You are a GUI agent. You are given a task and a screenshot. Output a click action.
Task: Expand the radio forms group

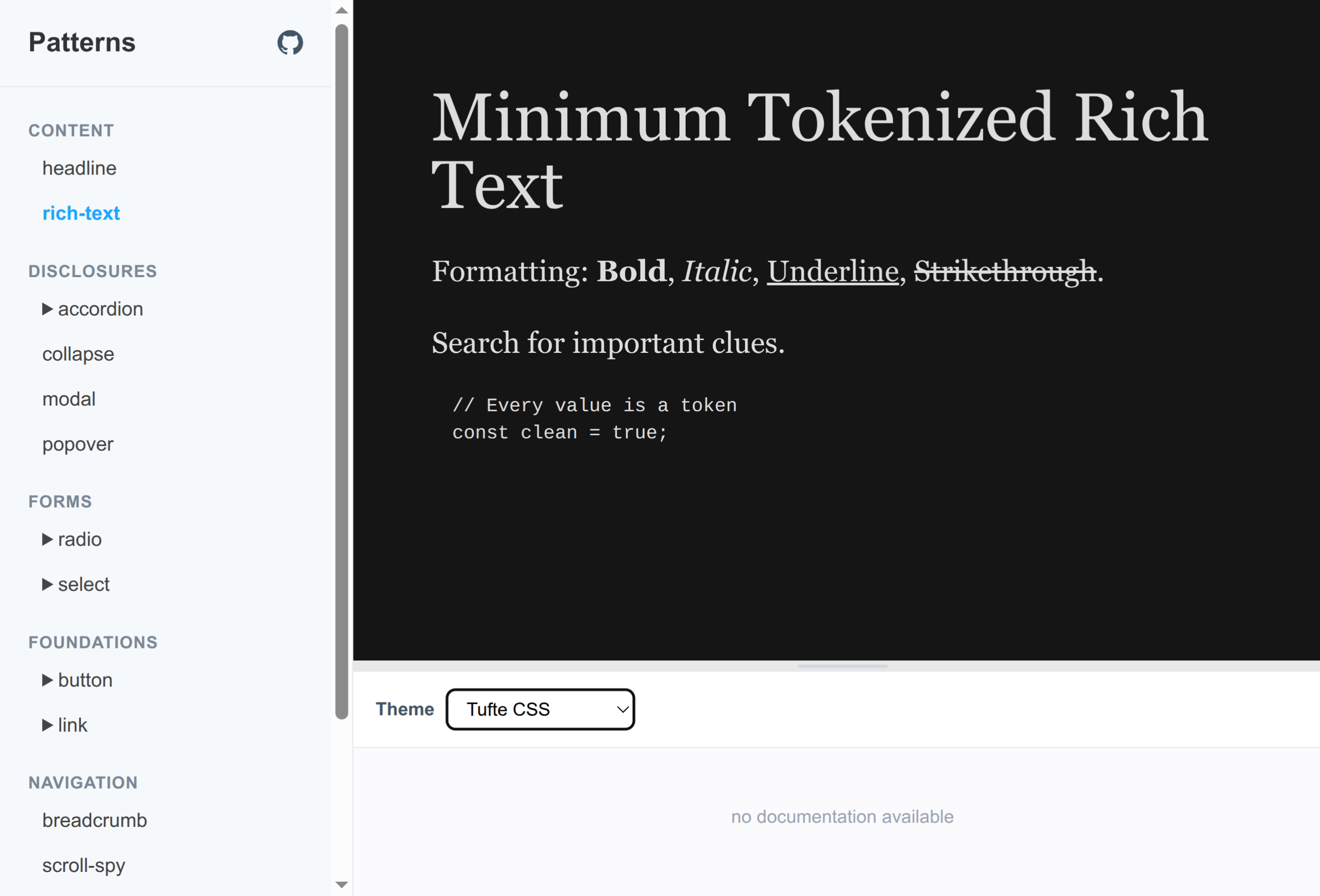click(71, 539)
